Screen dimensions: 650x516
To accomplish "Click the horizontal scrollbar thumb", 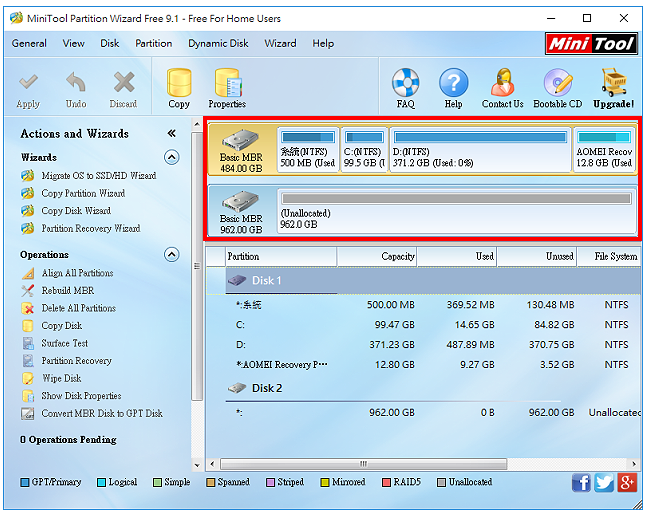I will [x=364, y=463].
